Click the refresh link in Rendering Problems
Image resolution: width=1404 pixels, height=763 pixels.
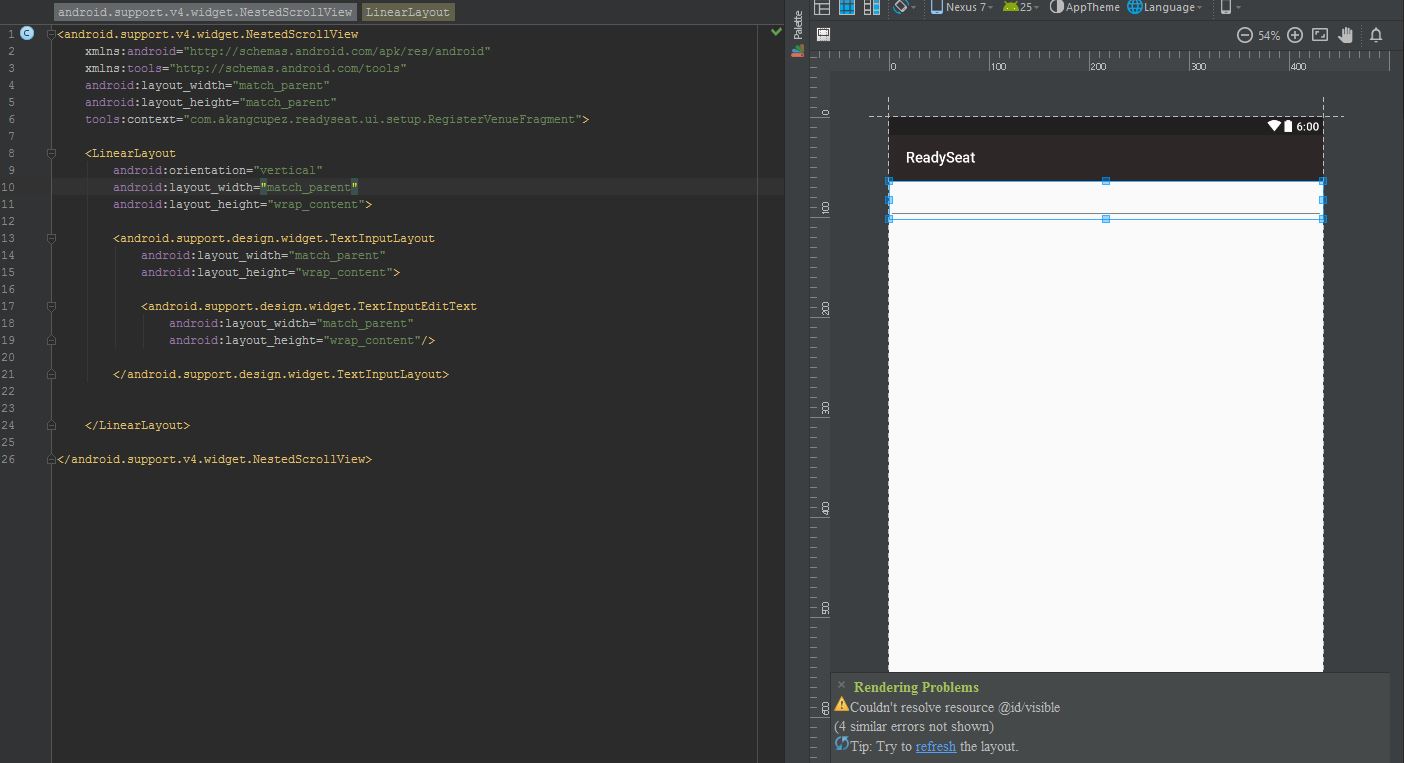(935, 746)
